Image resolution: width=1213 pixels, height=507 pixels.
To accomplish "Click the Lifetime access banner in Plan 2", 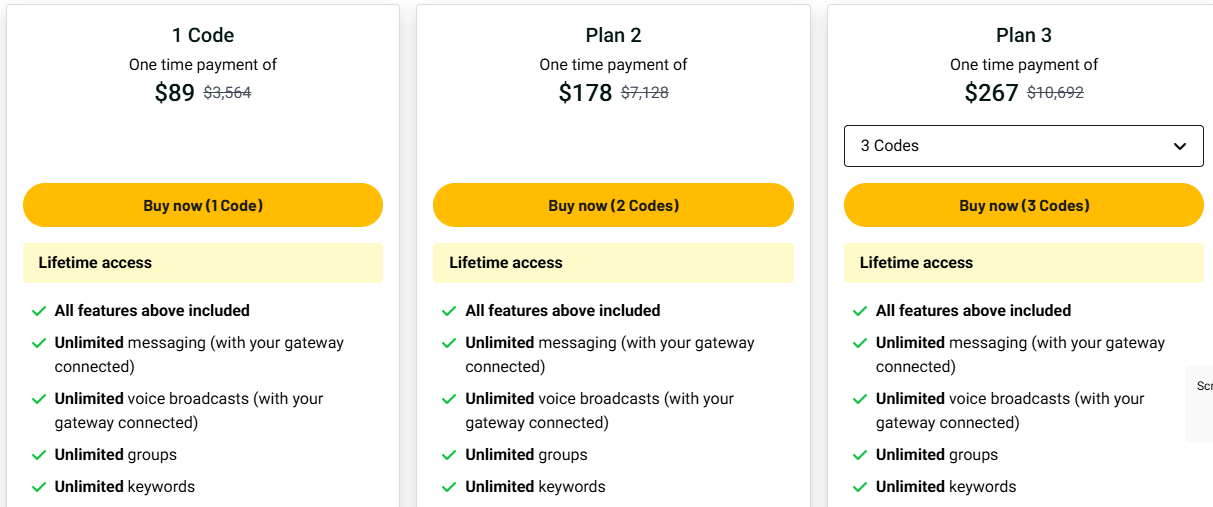I will pos(613,263).
